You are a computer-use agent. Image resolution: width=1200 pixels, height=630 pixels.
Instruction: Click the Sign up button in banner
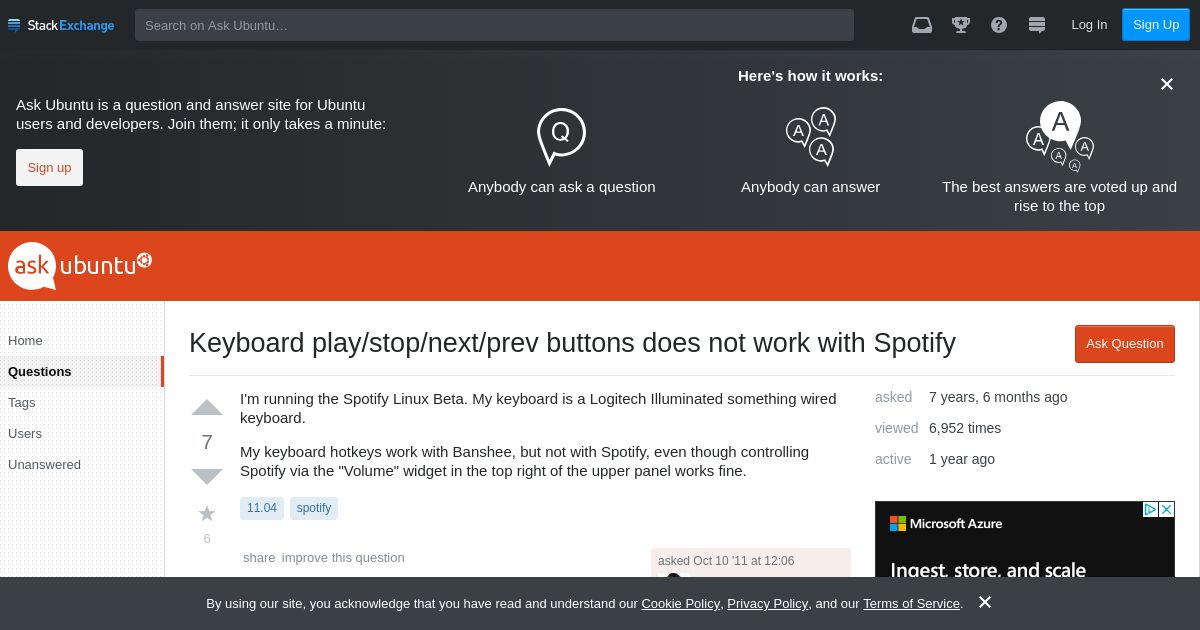[x=49, y=167]
